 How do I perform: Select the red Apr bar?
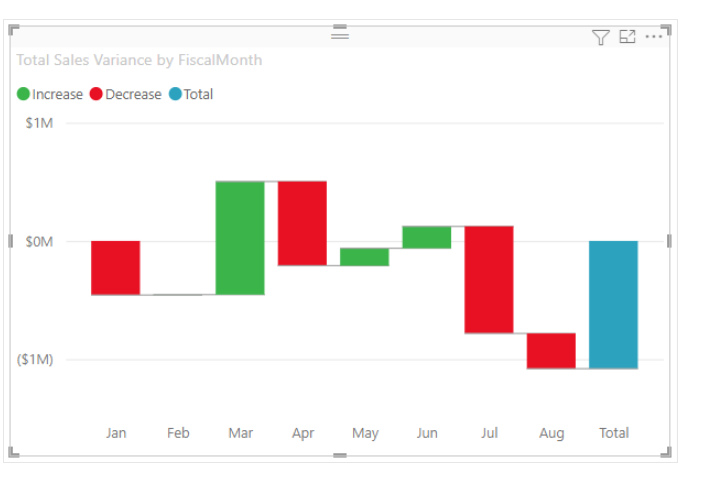[x=302, y=223]
